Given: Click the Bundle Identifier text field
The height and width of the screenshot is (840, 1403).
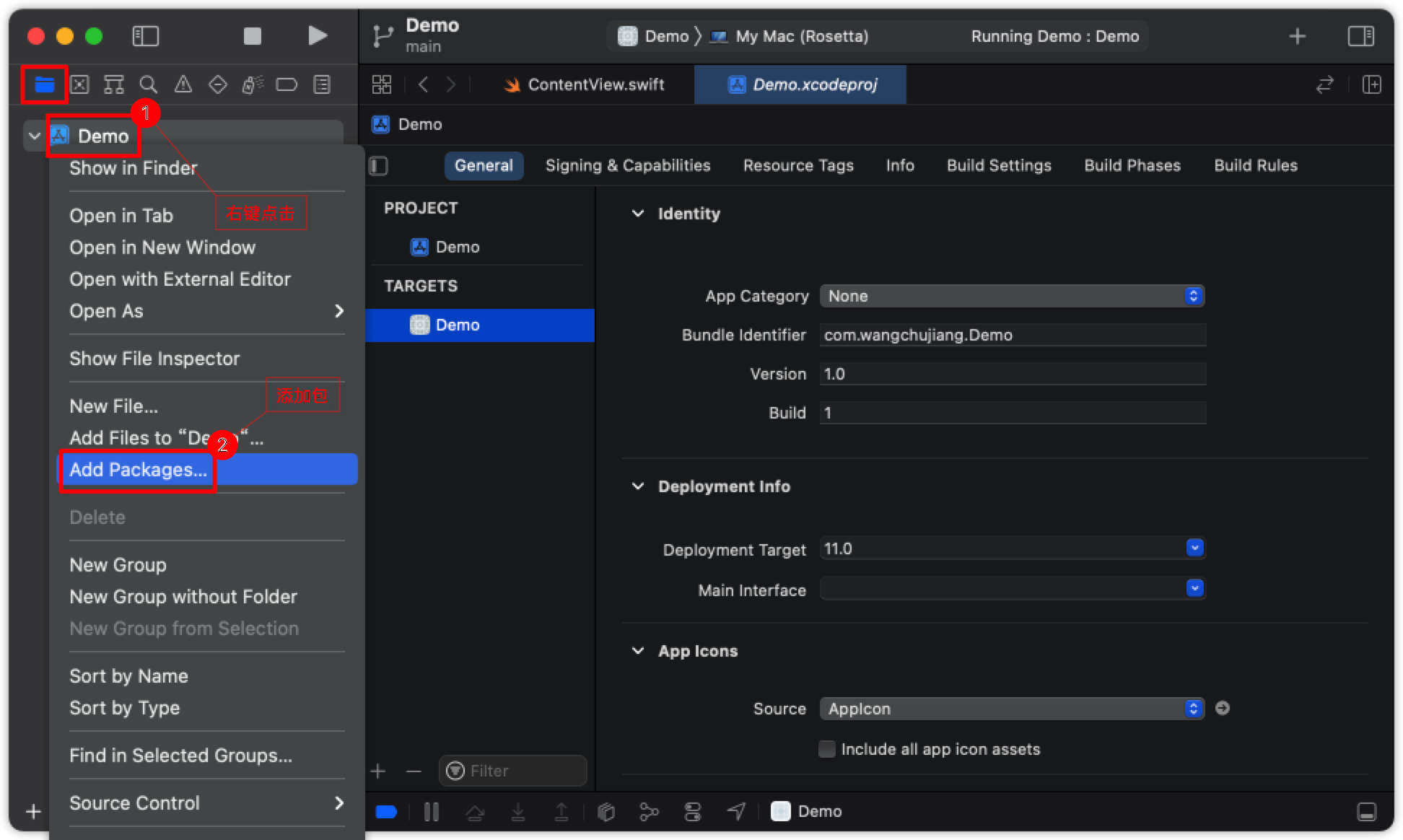Looking at the screenshot, I should (x=1012, y=335).
